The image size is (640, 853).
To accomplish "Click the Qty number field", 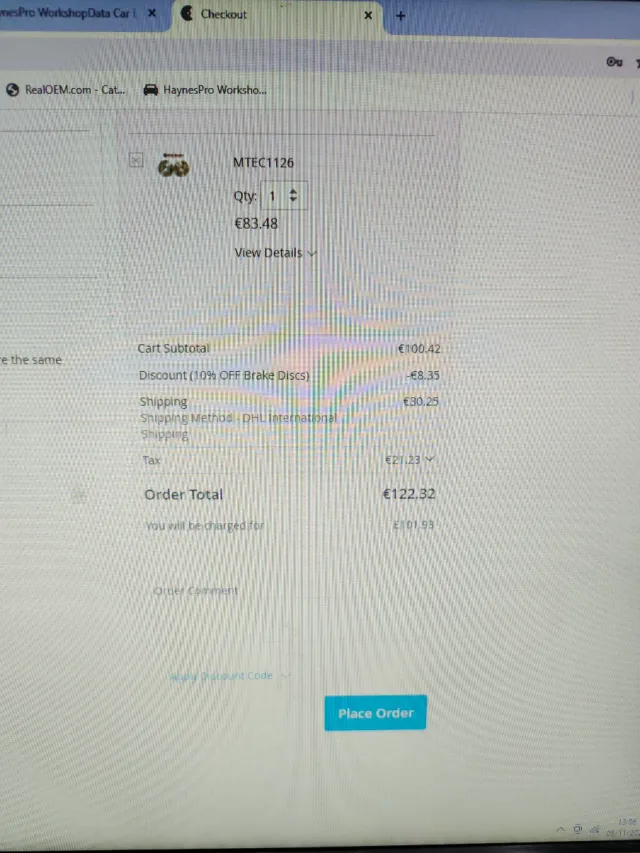I will [284, 195].
